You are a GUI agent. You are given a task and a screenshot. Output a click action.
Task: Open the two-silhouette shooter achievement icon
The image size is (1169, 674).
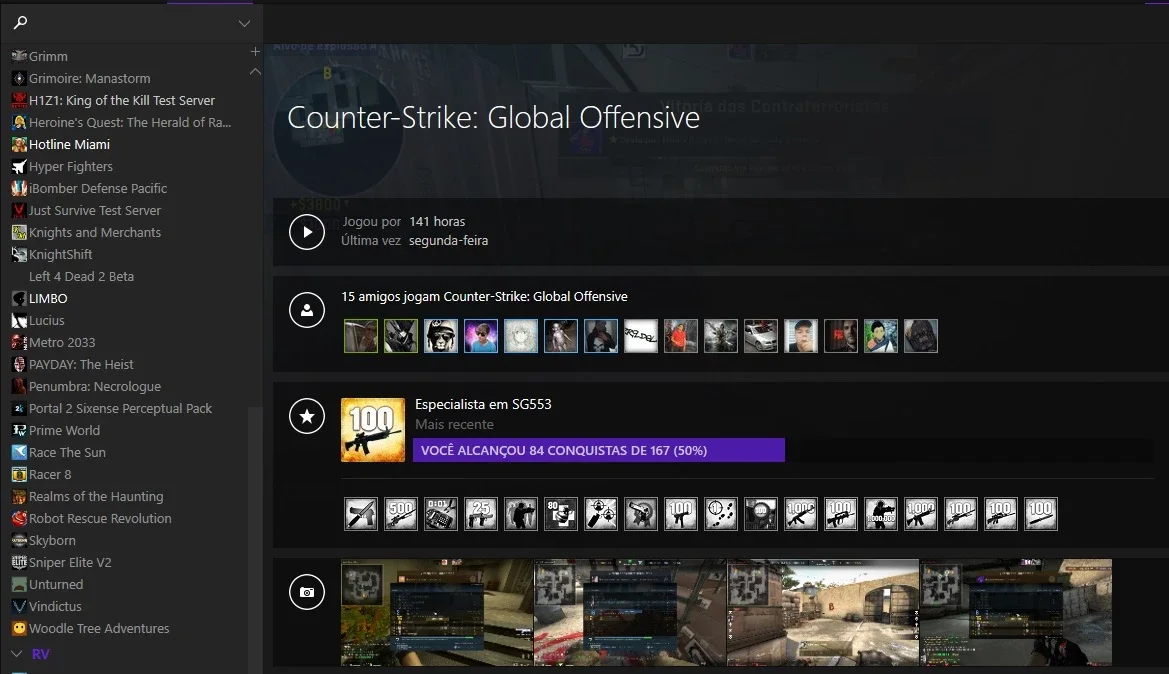tap(520, 514)
